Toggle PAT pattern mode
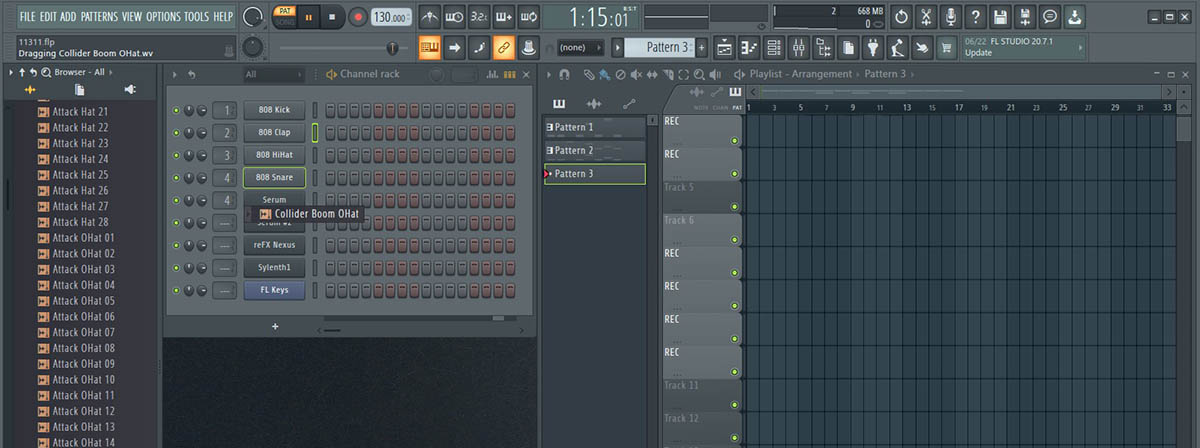Screen dimensions: 1200x448 [x=284, y=11]
